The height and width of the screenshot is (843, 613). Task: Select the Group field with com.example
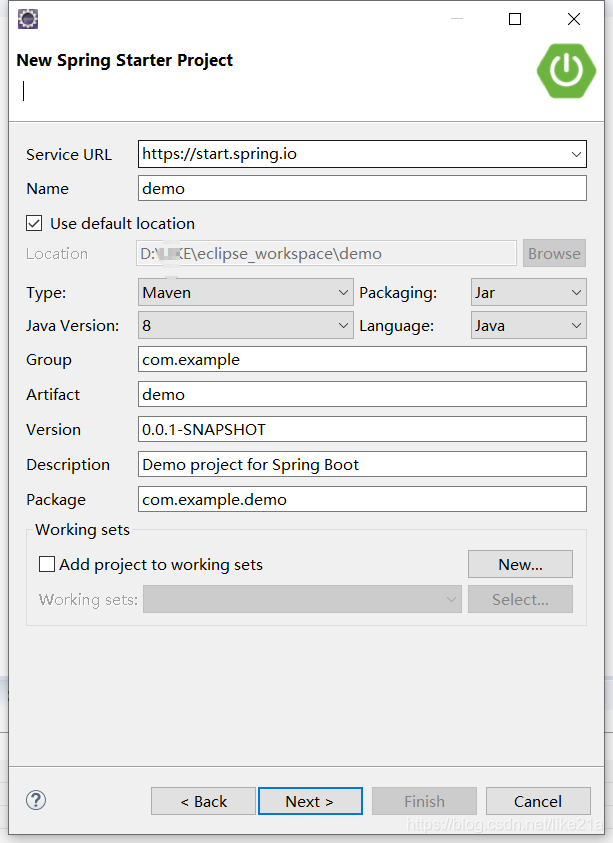[362, 359]
